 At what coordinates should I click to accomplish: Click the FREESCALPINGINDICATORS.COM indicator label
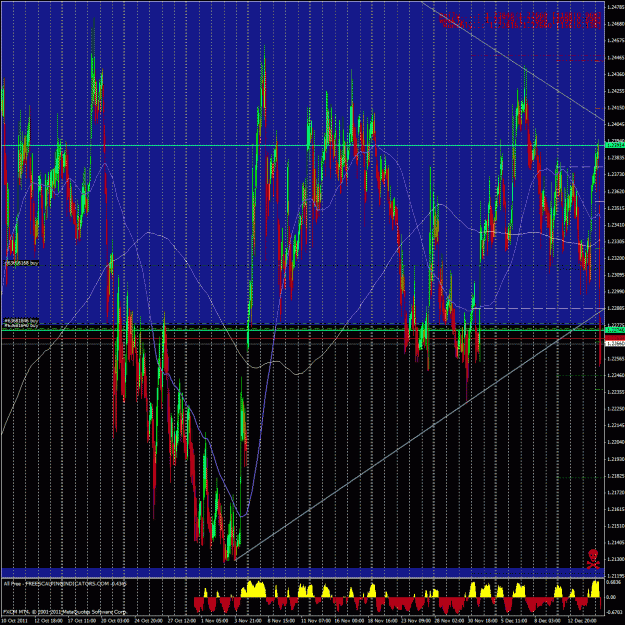pyautogui.click(x=65, y=584)
